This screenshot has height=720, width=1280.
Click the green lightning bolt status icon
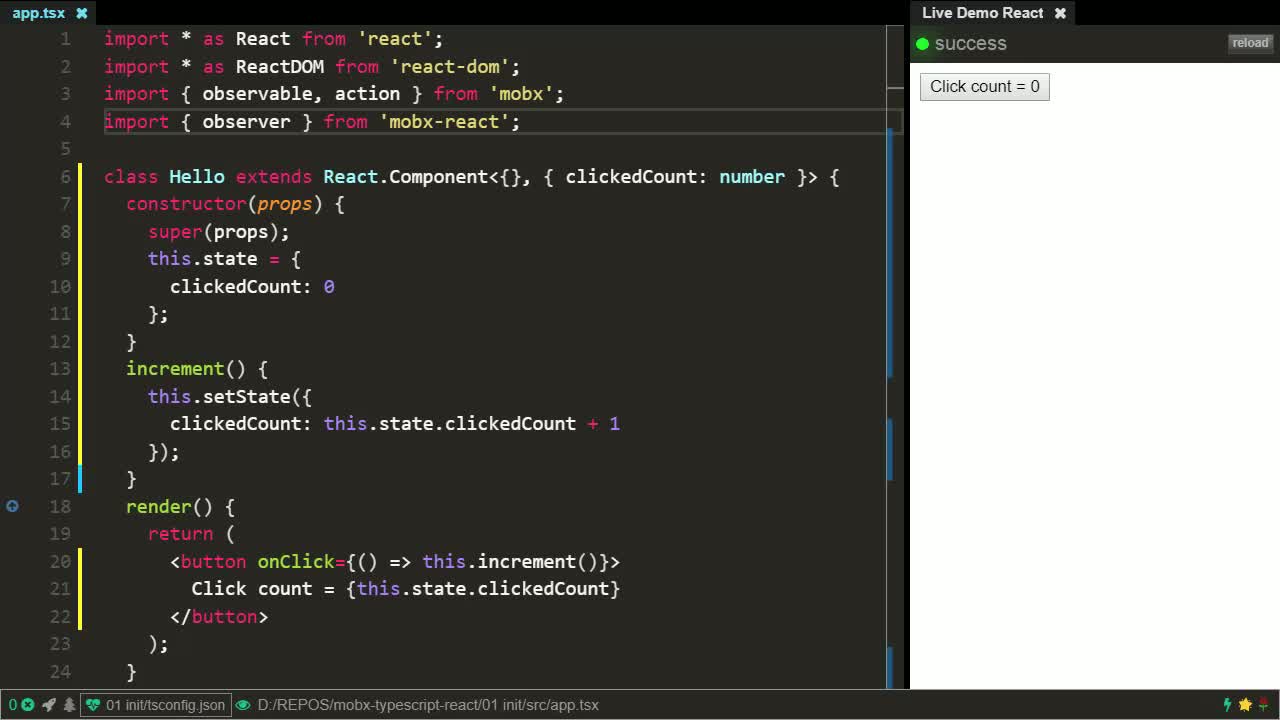tap(1227, 705)
